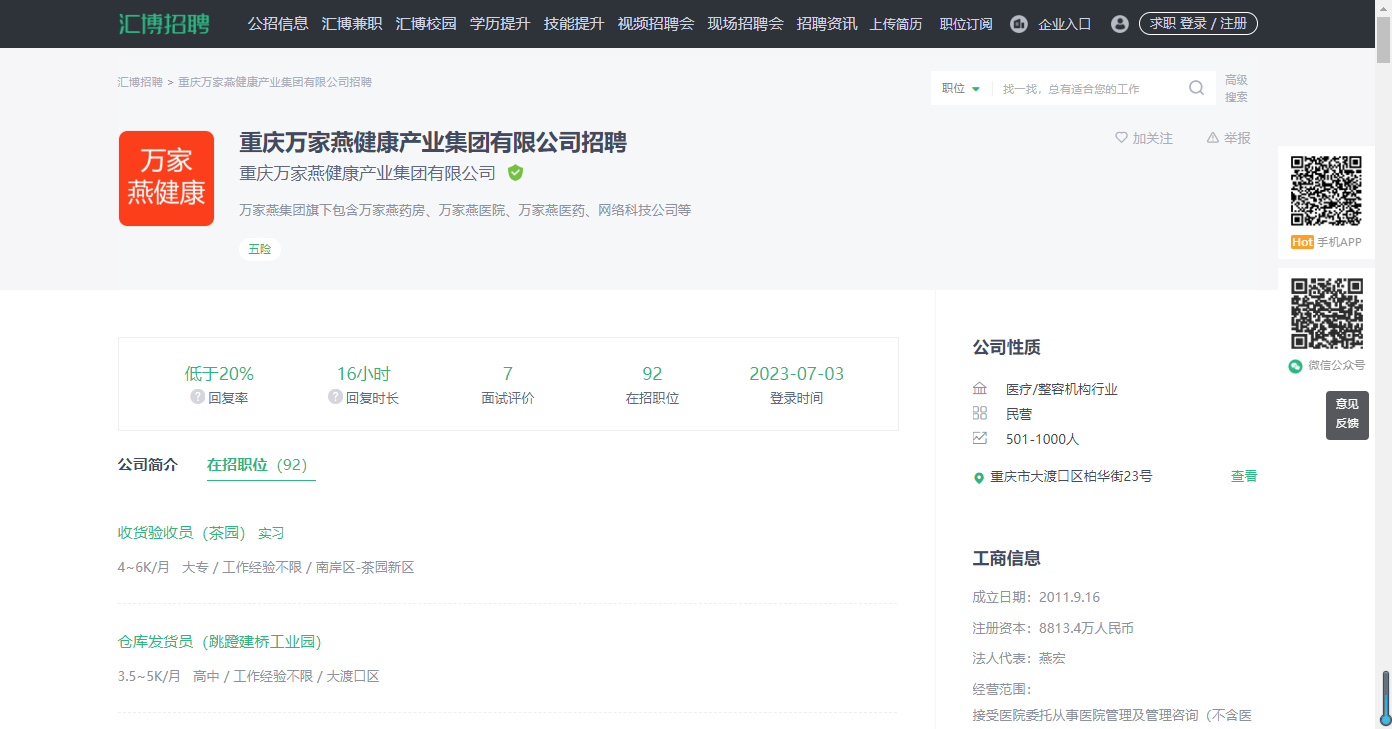This screenshot has width=1392, height=729.
Task: Click the user avatar icon
Action: (1120, 24)
